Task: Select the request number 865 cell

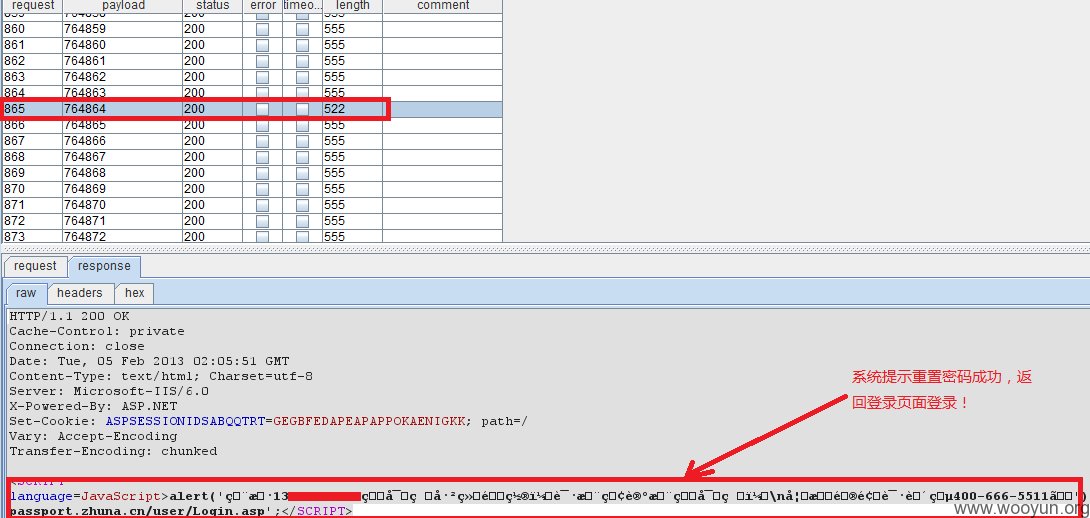Action: pos(32,109)
